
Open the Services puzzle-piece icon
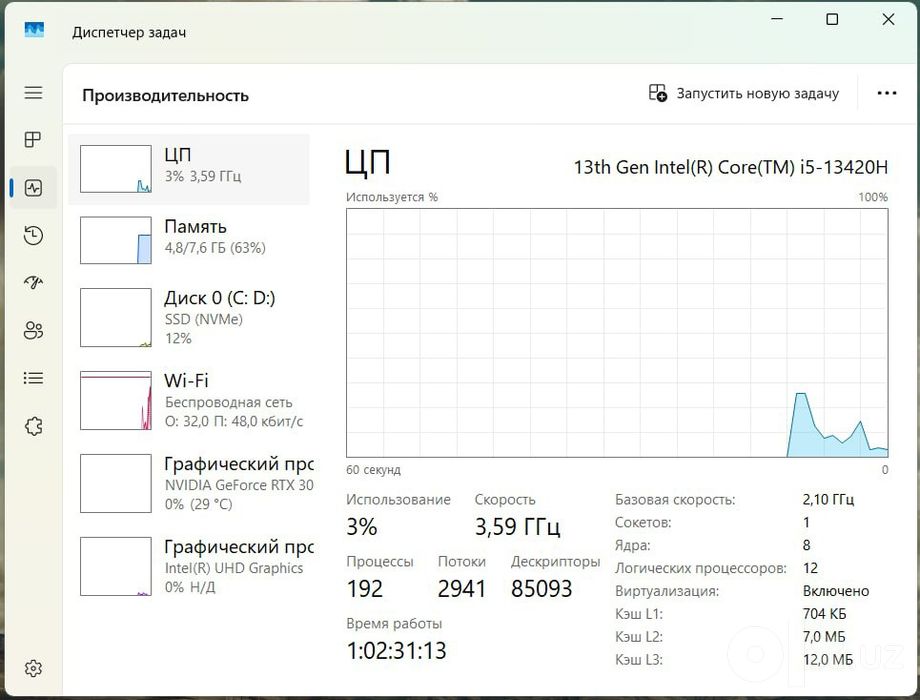[x=33, y=426]
